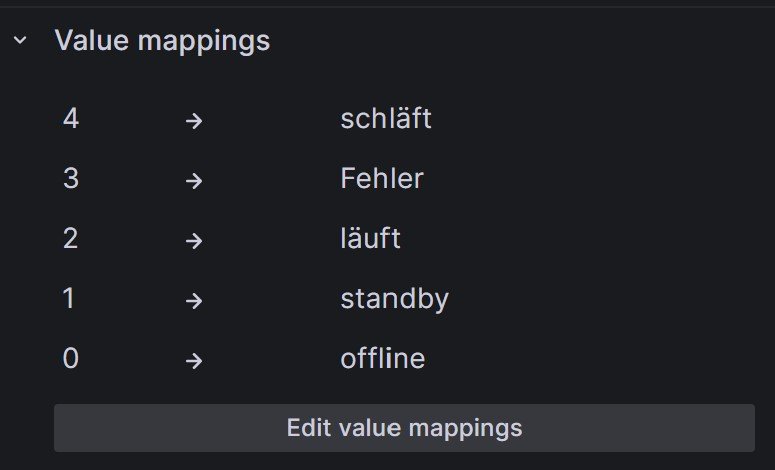Select the mapping value number 0
The height and width of the screenshot is (470, 775).
coord(70,359)
